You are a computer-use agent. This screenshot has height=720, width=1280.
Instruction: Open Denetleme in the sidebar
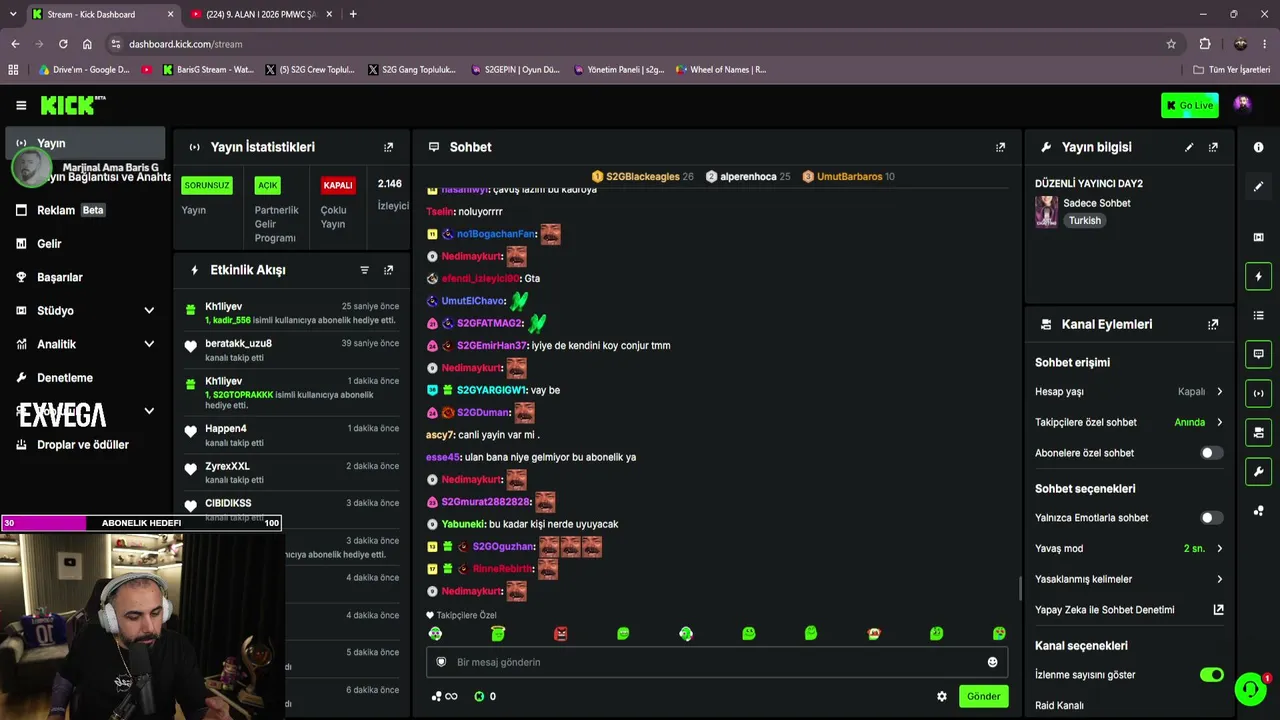85,378
